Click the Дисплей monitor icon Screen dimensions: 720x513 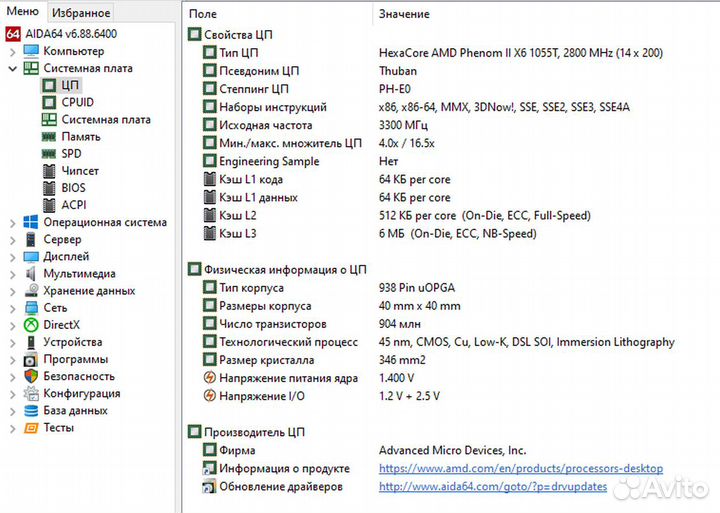pyautogui.click(x=31, y=256)
